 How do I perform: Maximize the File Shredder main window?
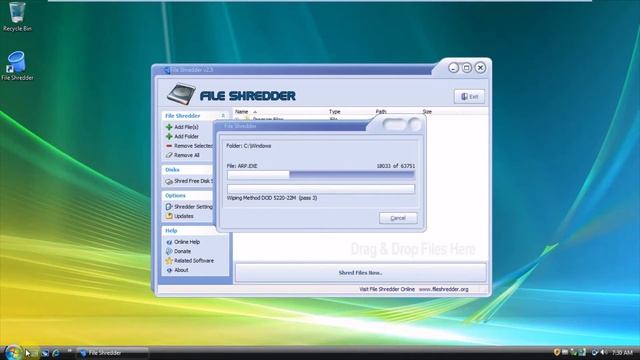pyautogui.click(x=467, y=68)
